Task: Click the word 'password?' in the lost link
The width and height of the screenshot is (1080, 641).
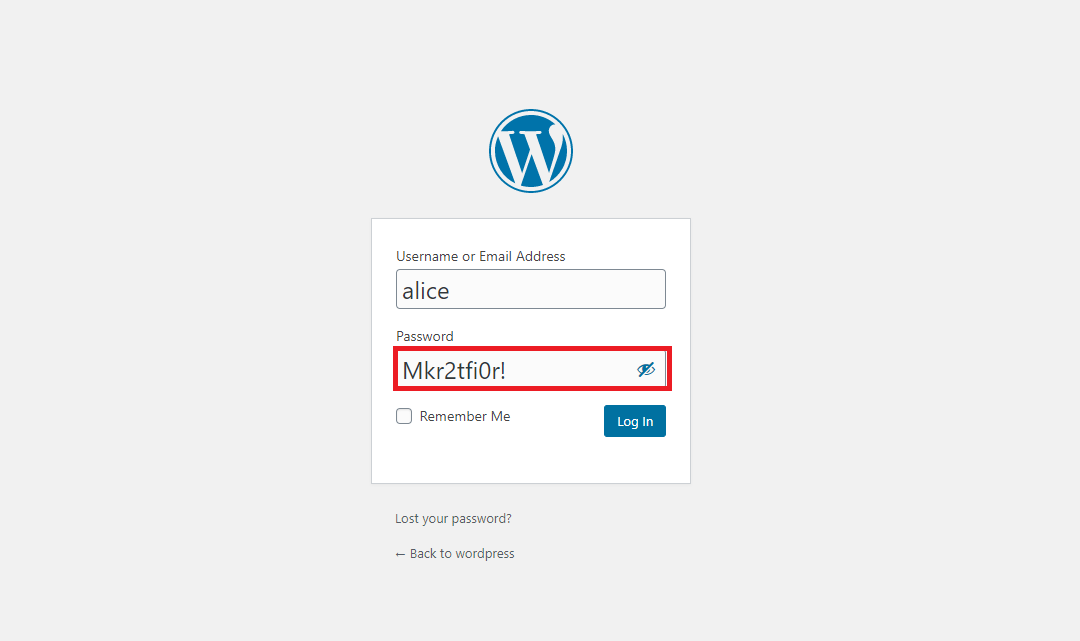Action: [481, 519]
